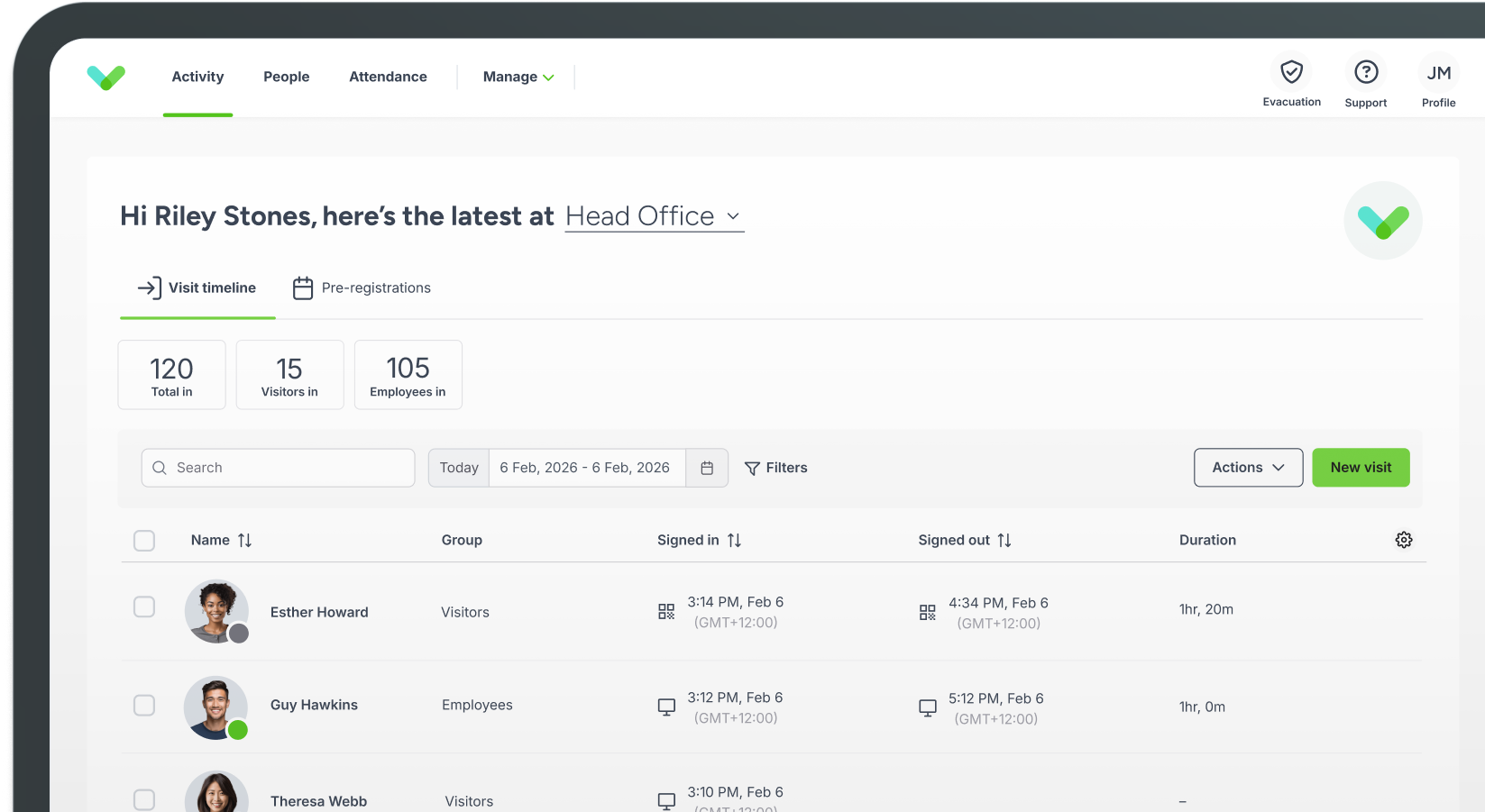Click Esther Howard's signed-in QR icon
The width and height of the screenshot is (1485, 812).
pyautogui.click(x=666, y=612)
